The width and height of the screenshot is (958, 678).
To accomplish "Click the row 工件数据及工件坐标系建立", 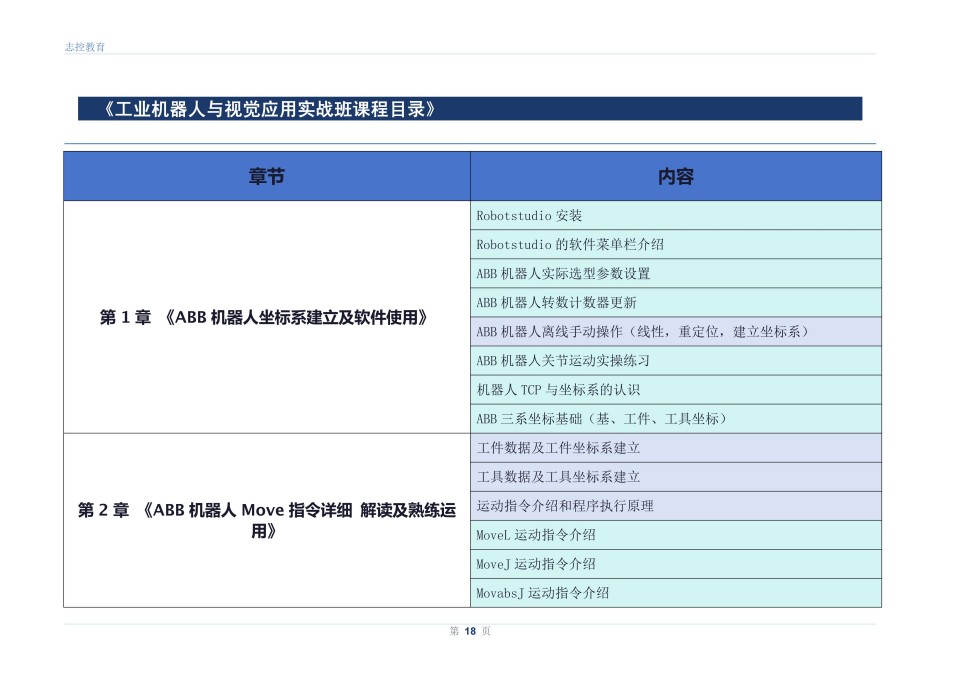I will 676,448.
